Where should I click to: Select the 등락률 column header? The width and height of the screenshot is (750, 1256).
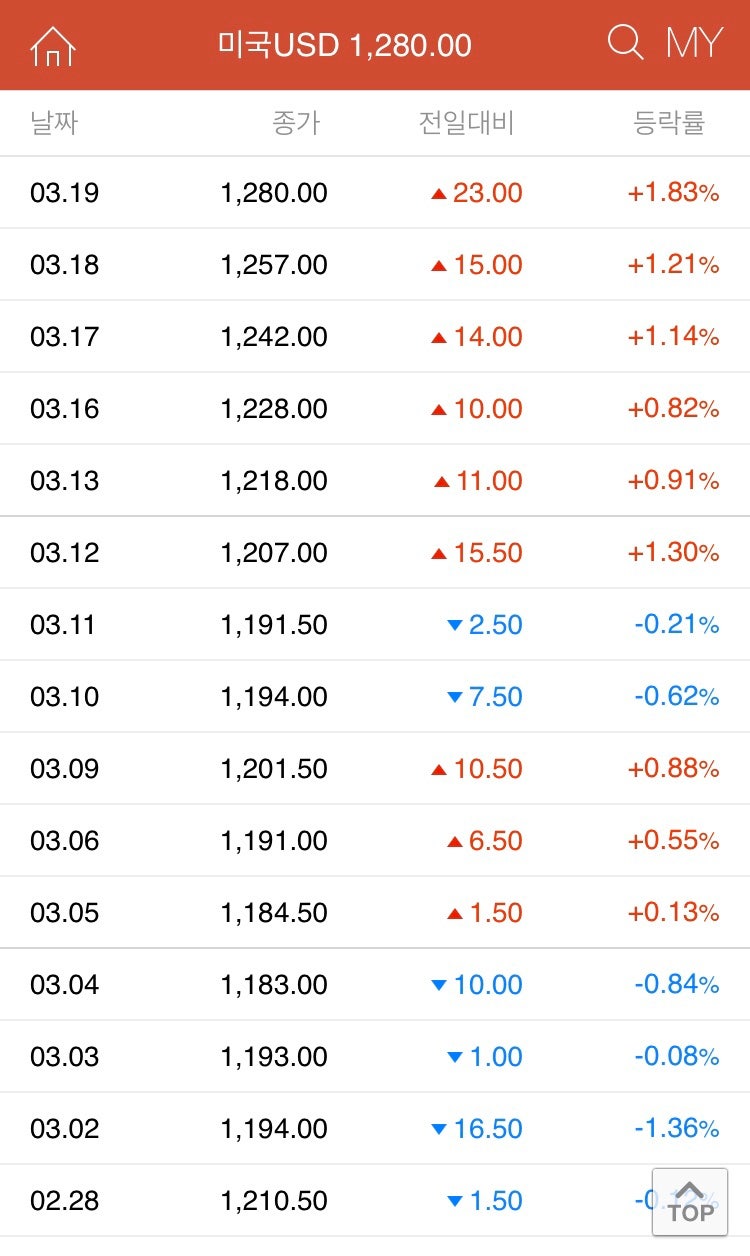[670, 123]
